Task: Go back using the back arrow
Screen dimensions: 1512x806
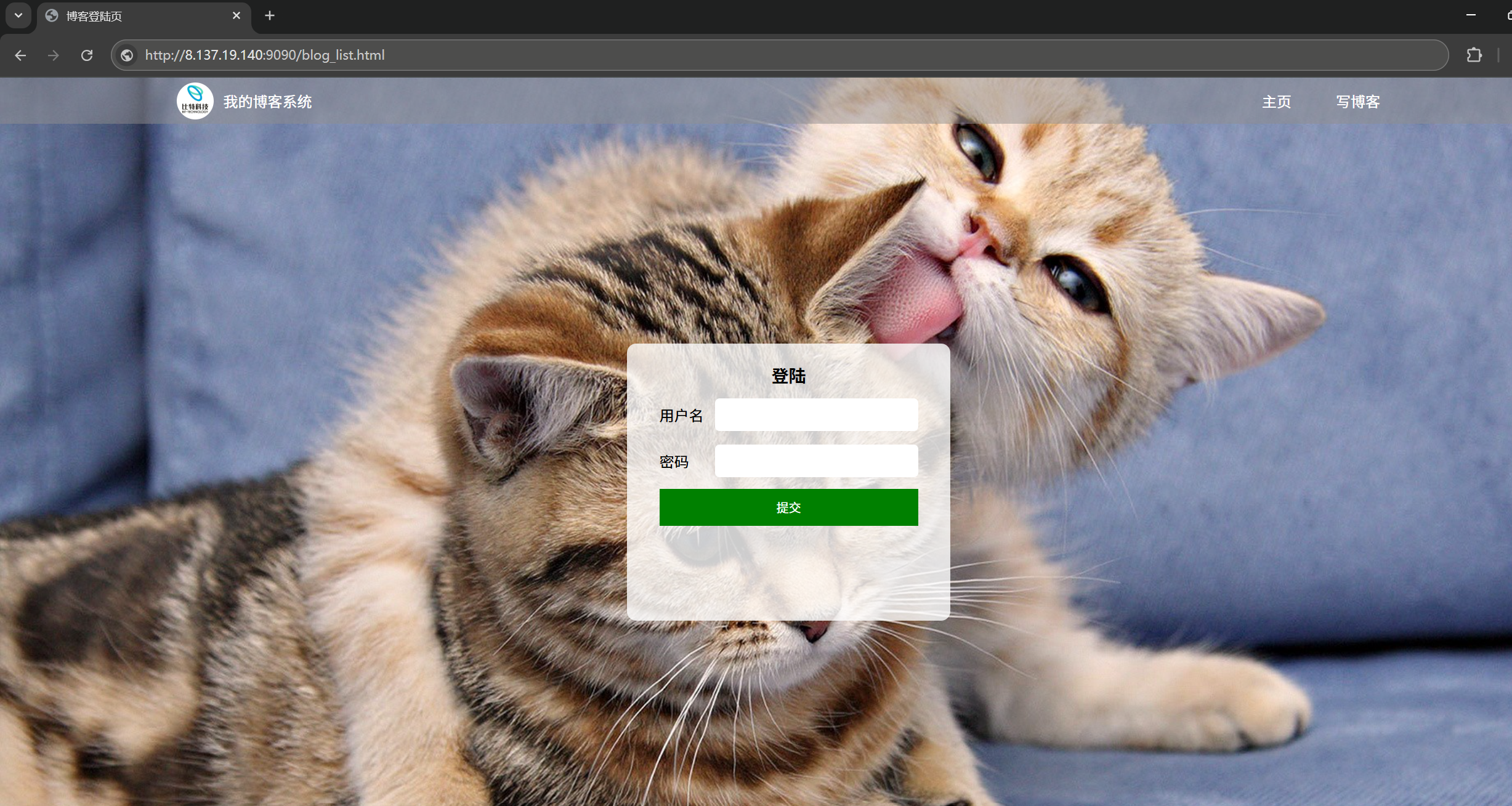Action: (x=20, y=55)
